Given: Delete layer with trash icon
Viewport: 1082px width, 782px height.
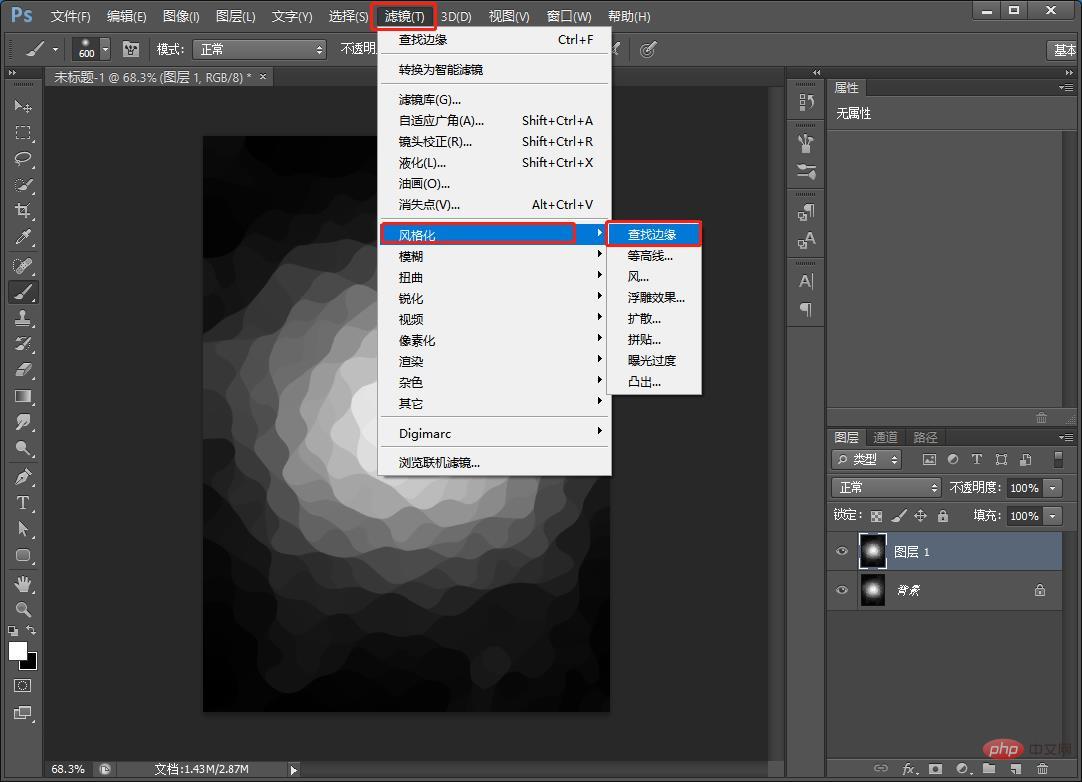Looking at the screenshot, I should pyautogui.click(x=1042, y=768).
